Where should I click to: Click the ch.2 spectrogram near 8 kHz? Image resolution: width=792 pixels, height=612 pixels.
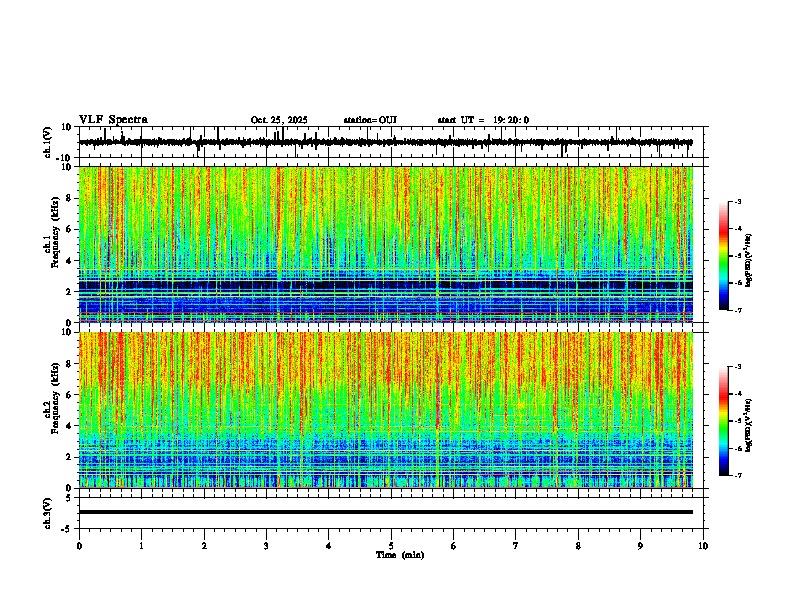(386, 364)
